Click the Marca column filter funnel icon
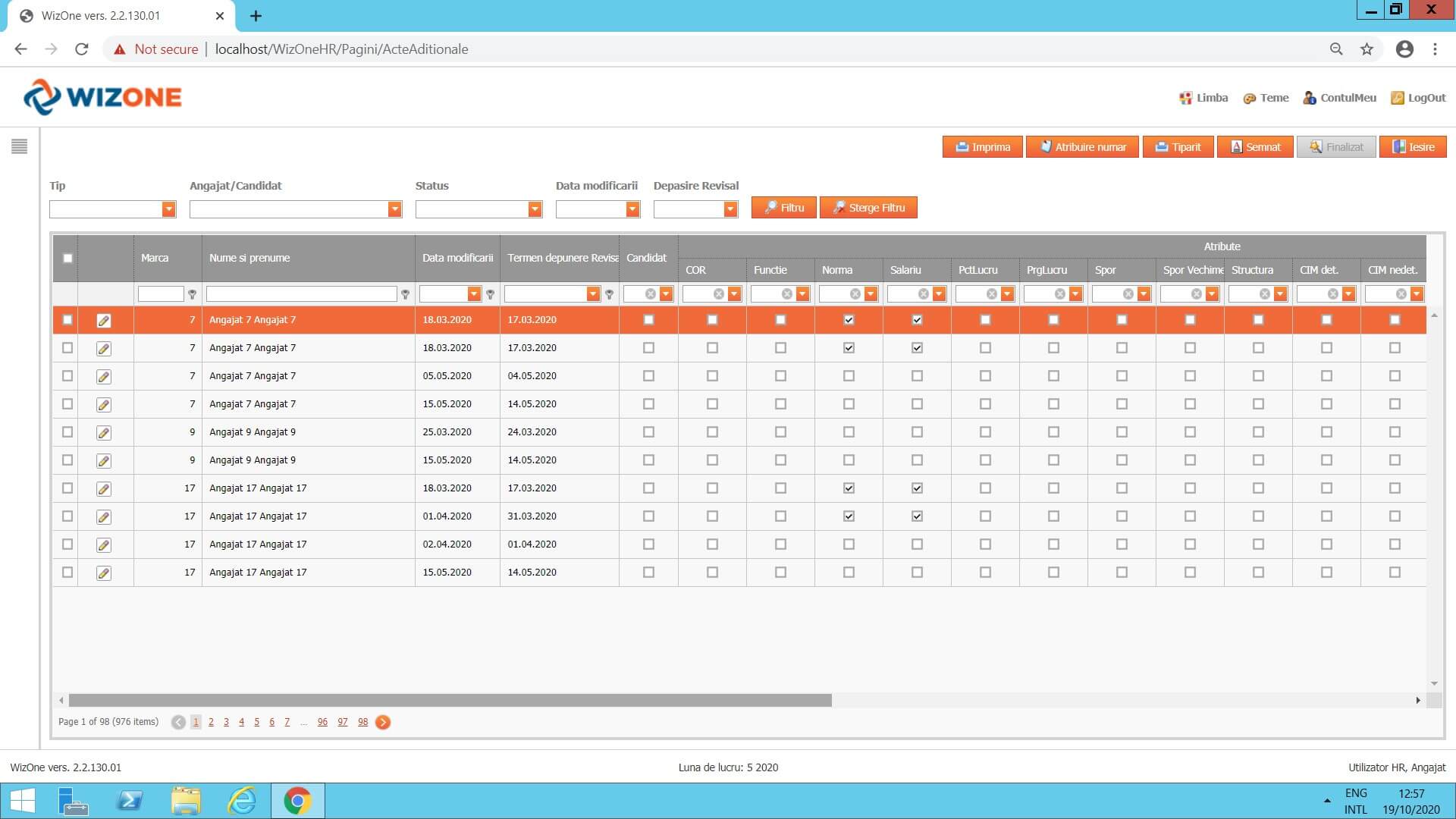This screenshot has height=819, width=1456. pyautogui.click(x=193, y=294)
